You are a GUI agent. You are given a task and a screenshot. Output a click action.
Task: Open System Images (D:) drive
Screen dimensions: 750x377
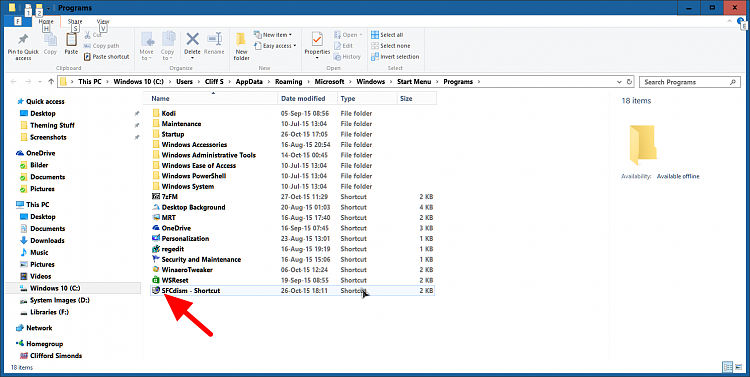tap(59, 300)
